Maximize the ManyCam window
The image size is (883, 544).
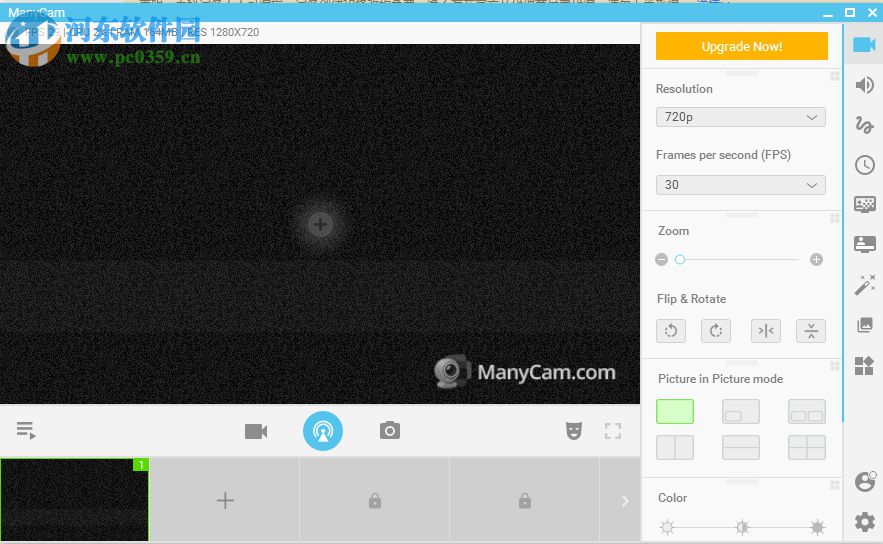pos(850,12)
